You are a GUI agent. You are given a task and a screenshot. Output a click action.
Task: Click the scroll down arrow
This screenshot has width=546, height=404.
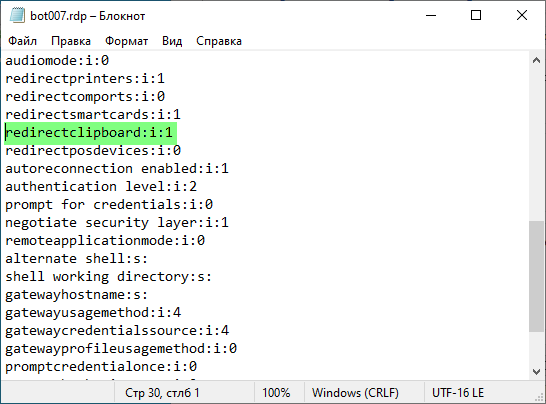536,372
